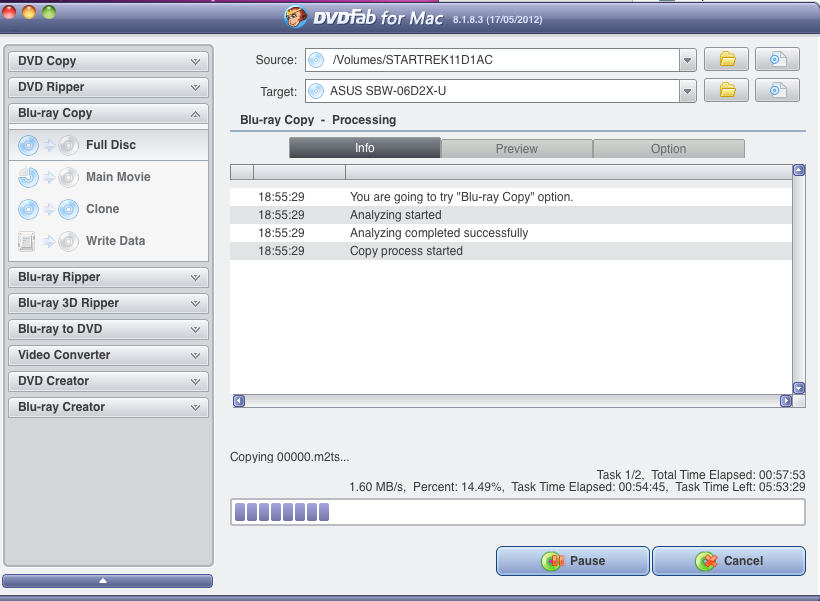The image size is (820, 601).
Task: Select Clone copy mode
Action: [x=108, y=209]
